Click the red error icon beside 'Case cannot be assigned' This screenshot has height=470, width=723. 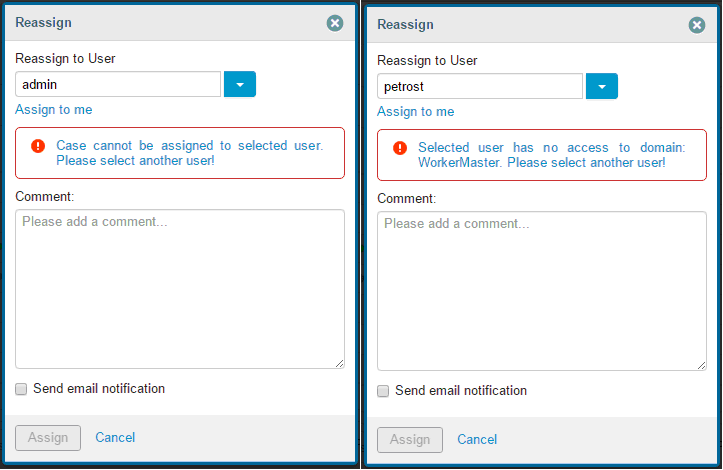tap(38, 146)
